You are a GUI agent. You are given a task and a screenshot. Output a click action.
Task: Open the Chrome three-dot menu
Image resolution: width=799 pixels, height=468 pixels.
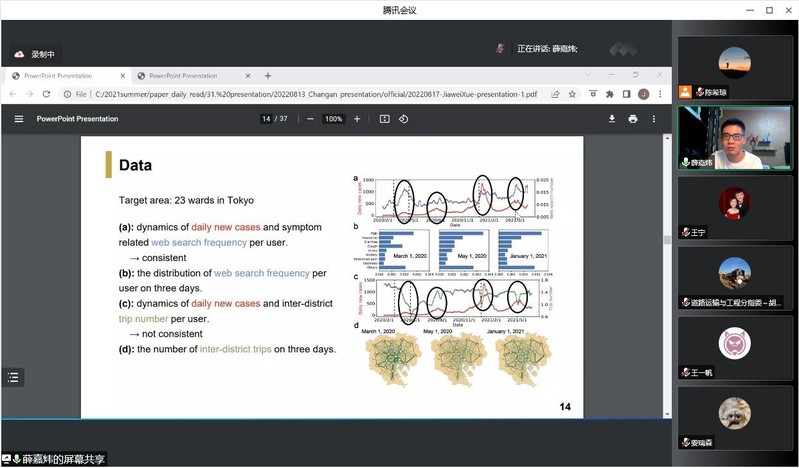(659, 94)
